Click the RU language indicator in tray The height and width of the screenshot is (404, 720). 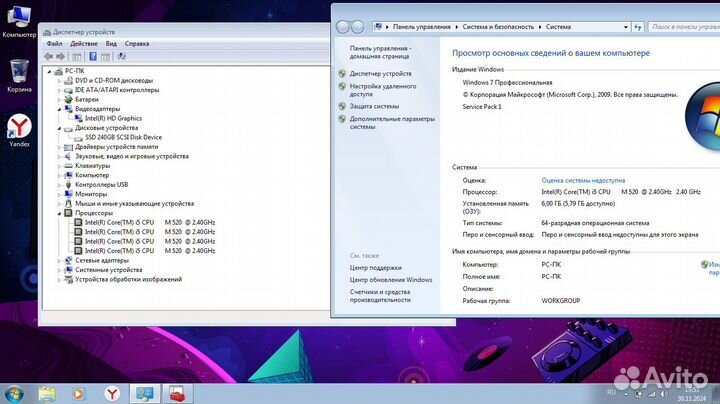tap(611, 392)
